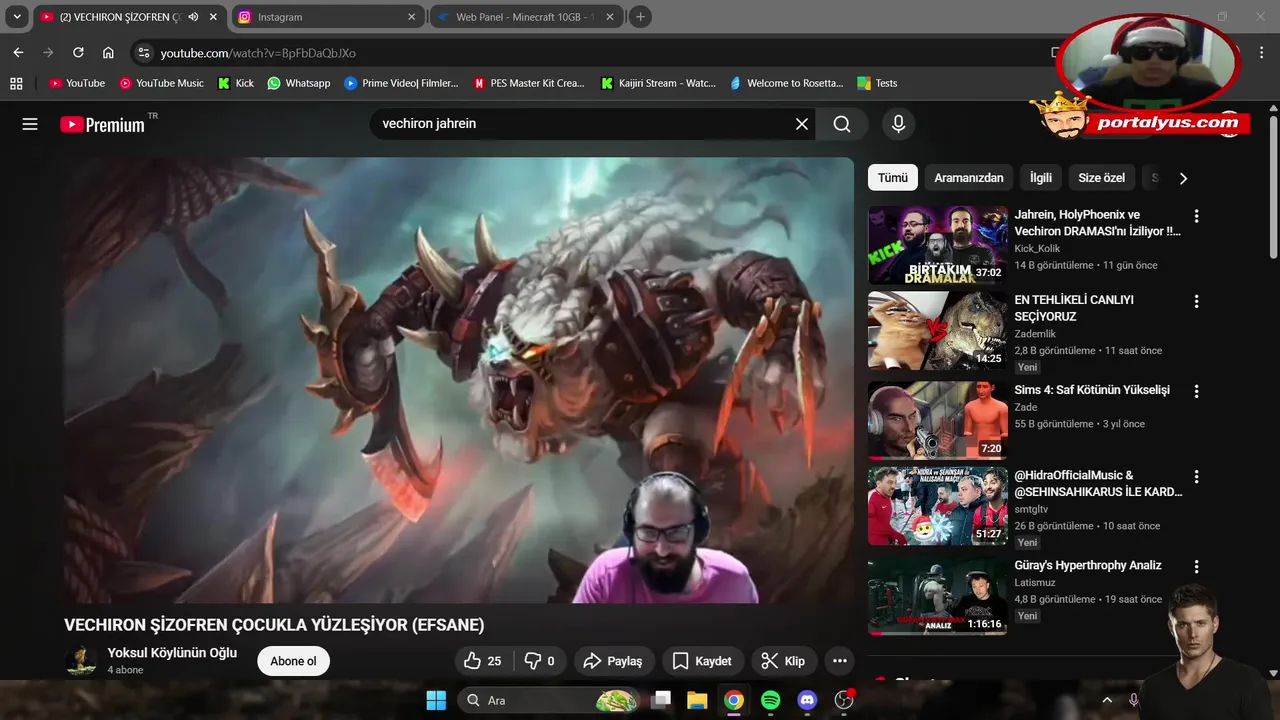
Task: Open the EN TEHLİKELİ CANLIYI SEÇİYORUZ thumbnail
Action: coord(938,331)
